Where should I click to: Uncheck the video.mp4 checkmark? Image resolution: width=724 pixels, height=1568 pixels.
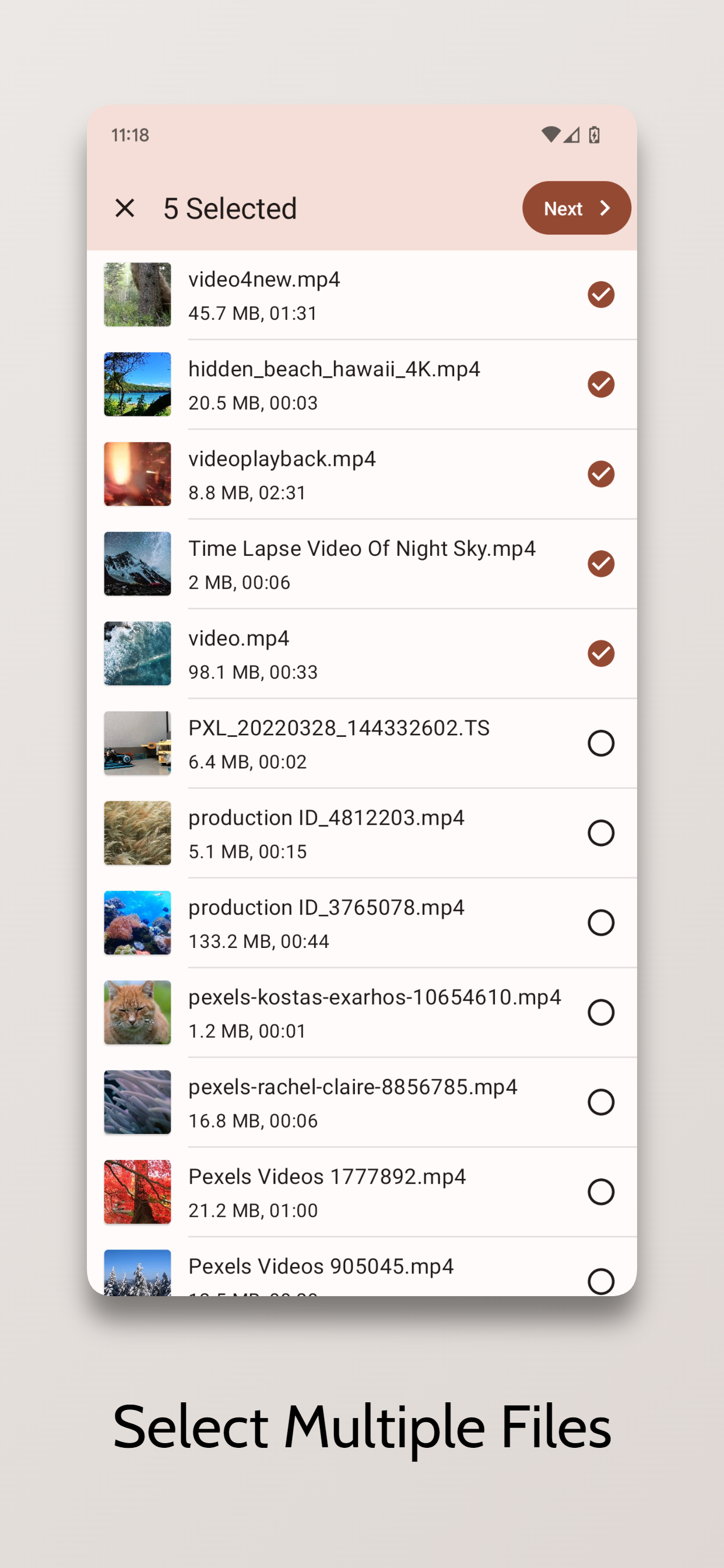(600, 653)
